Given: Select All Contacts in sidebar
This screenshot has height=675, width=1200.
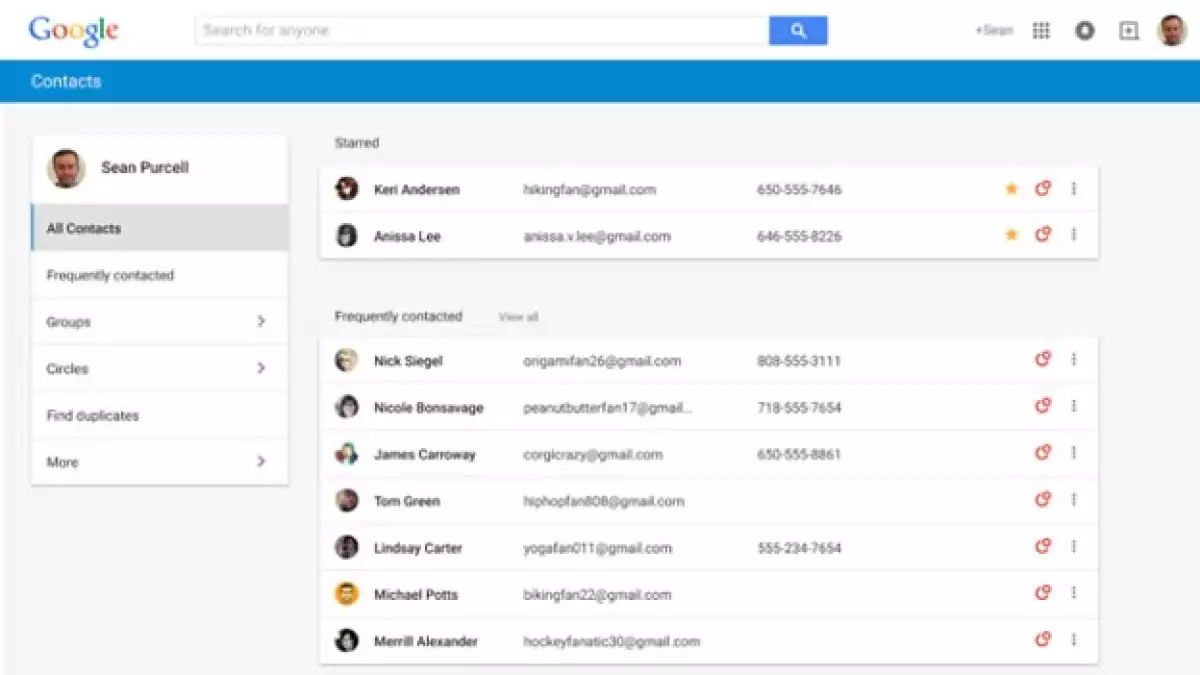Looking at the screenshot, I should click(160, 228).
